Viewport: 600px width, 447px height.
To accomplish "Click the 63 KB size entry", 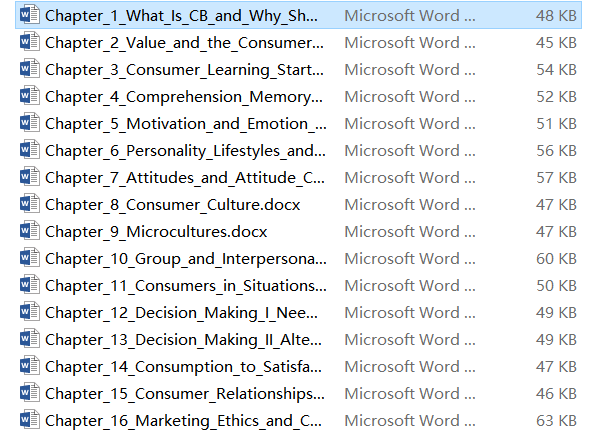I will 556,421.
